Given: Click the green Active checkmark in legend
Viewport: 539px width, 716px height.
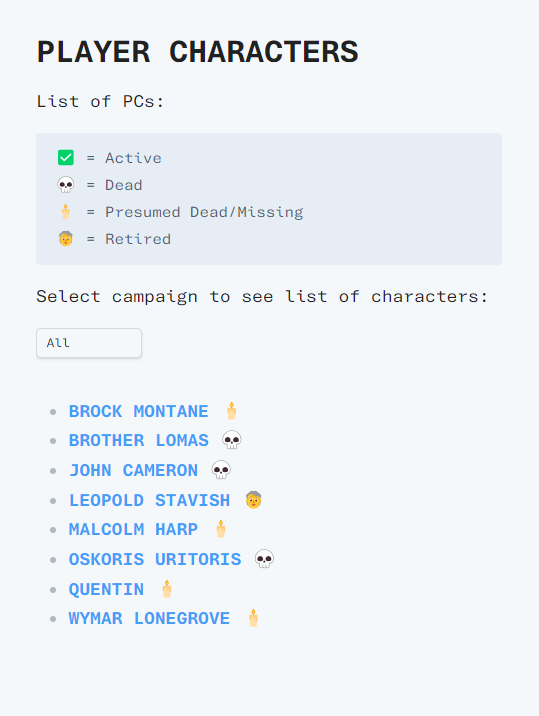Looking at the screenshot, I should 66,158.
